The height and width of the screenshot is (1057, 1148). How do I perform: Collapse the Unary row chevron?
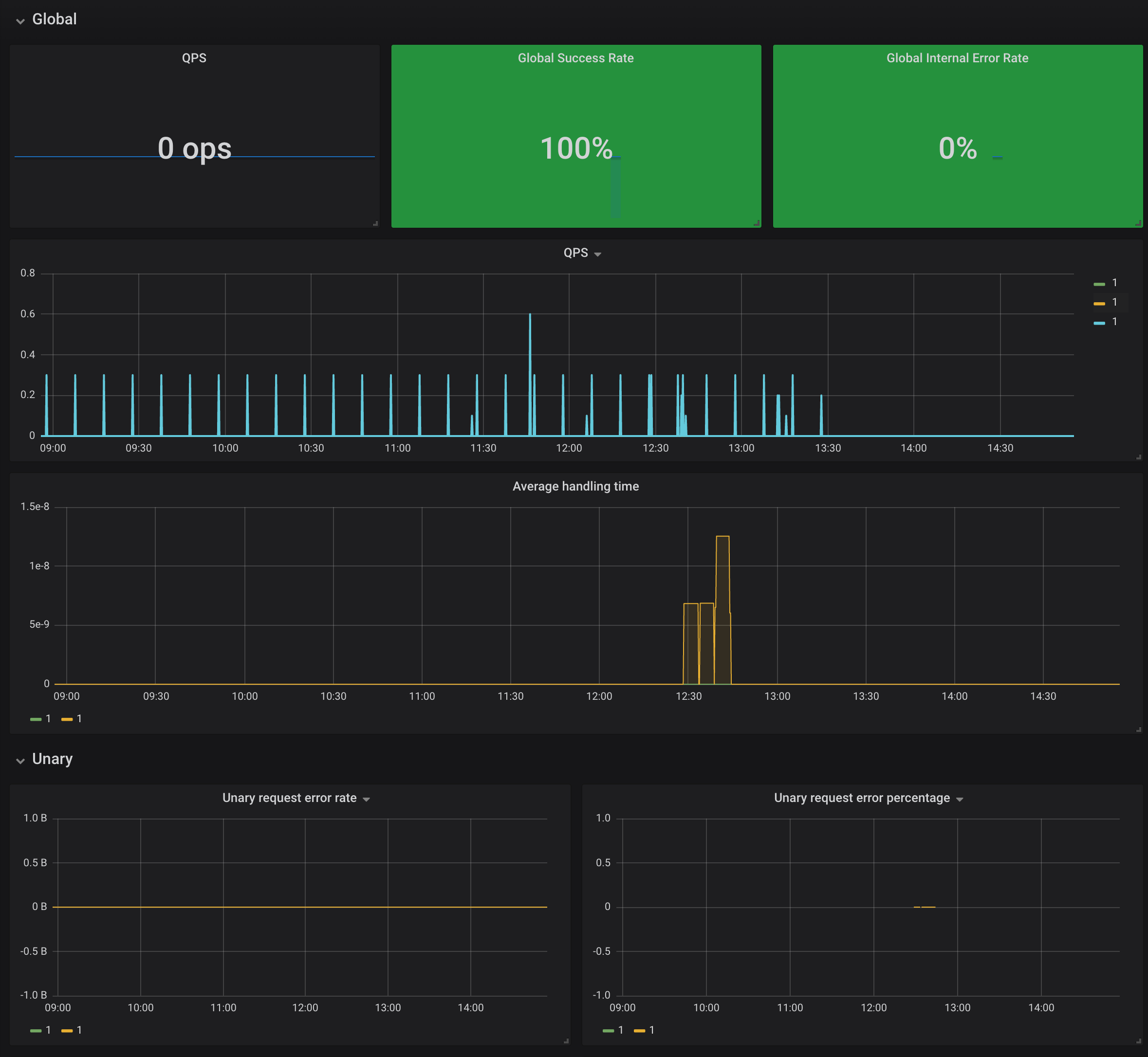tap(20, 761)
